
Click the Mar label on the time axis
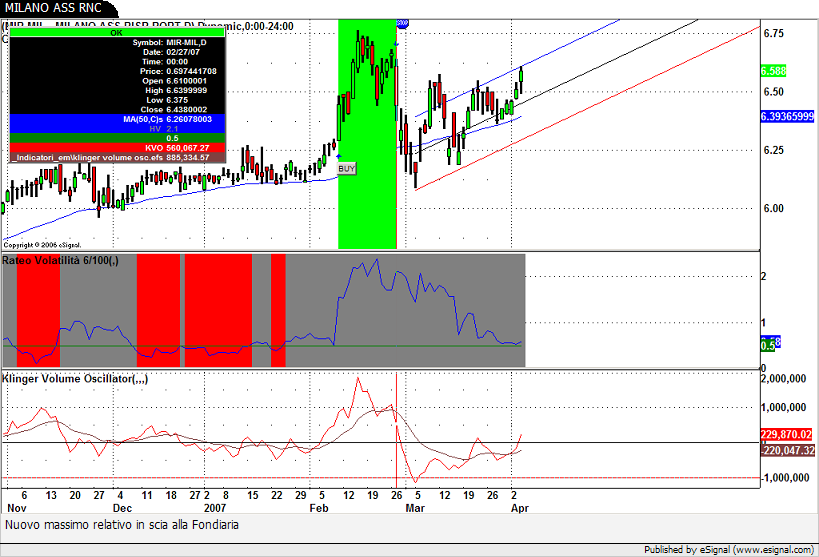pyautogui.click(x=415, y=508)
